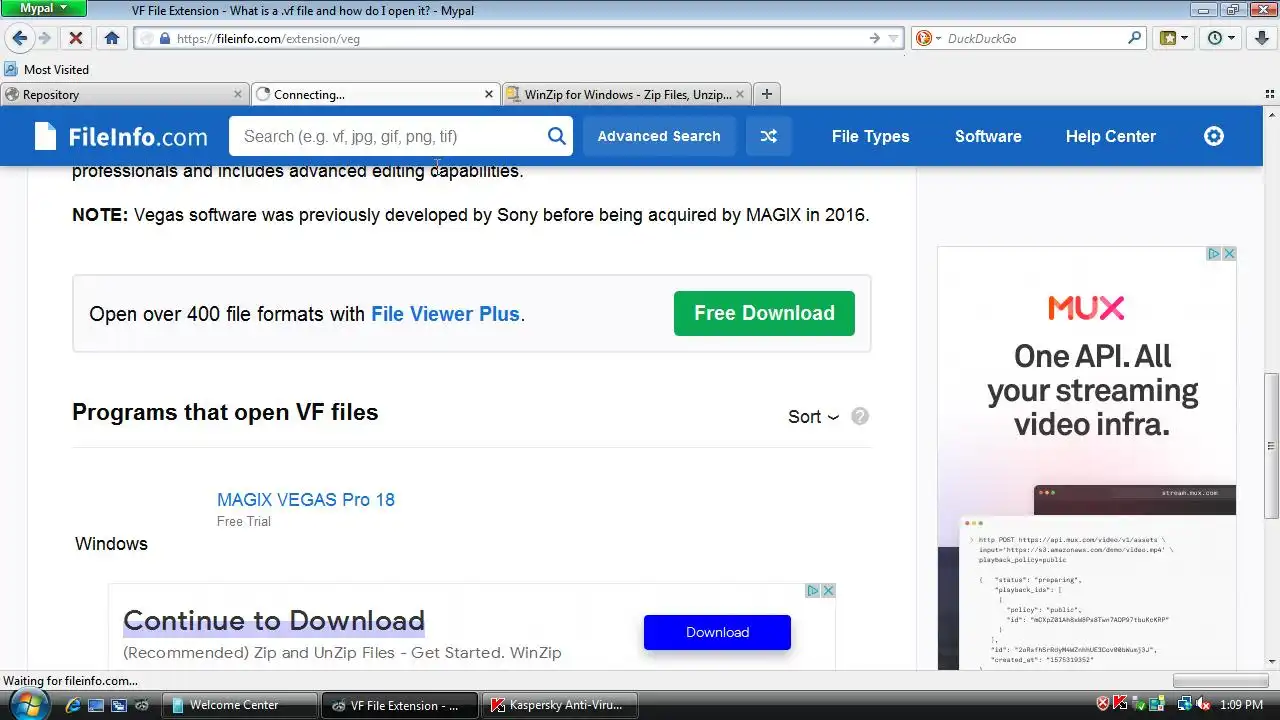Open a new tab with the plus button
This screenshot has width=1280, height=720.
(766, 94)
